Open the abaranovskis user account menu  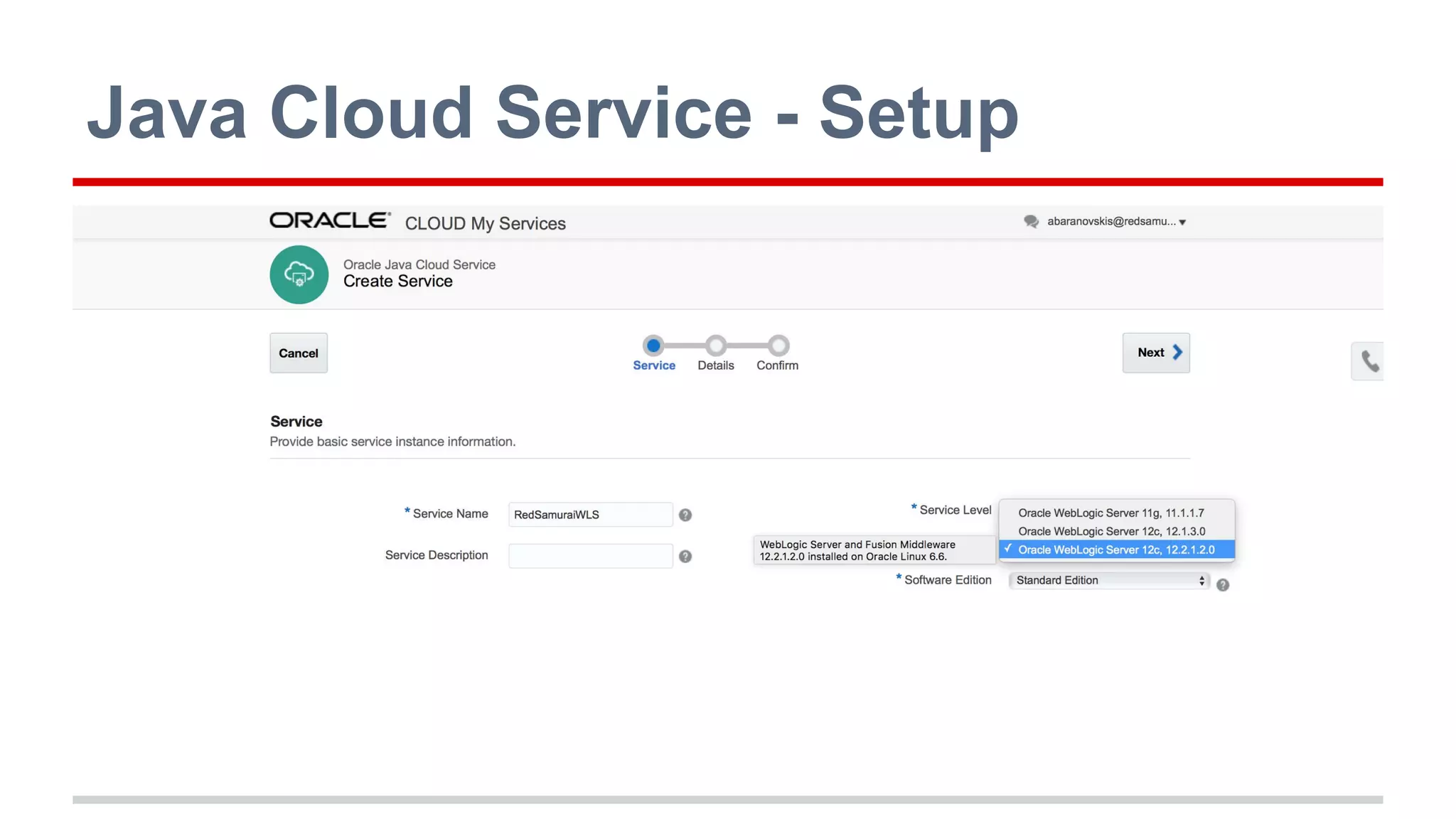[1116, 222]
